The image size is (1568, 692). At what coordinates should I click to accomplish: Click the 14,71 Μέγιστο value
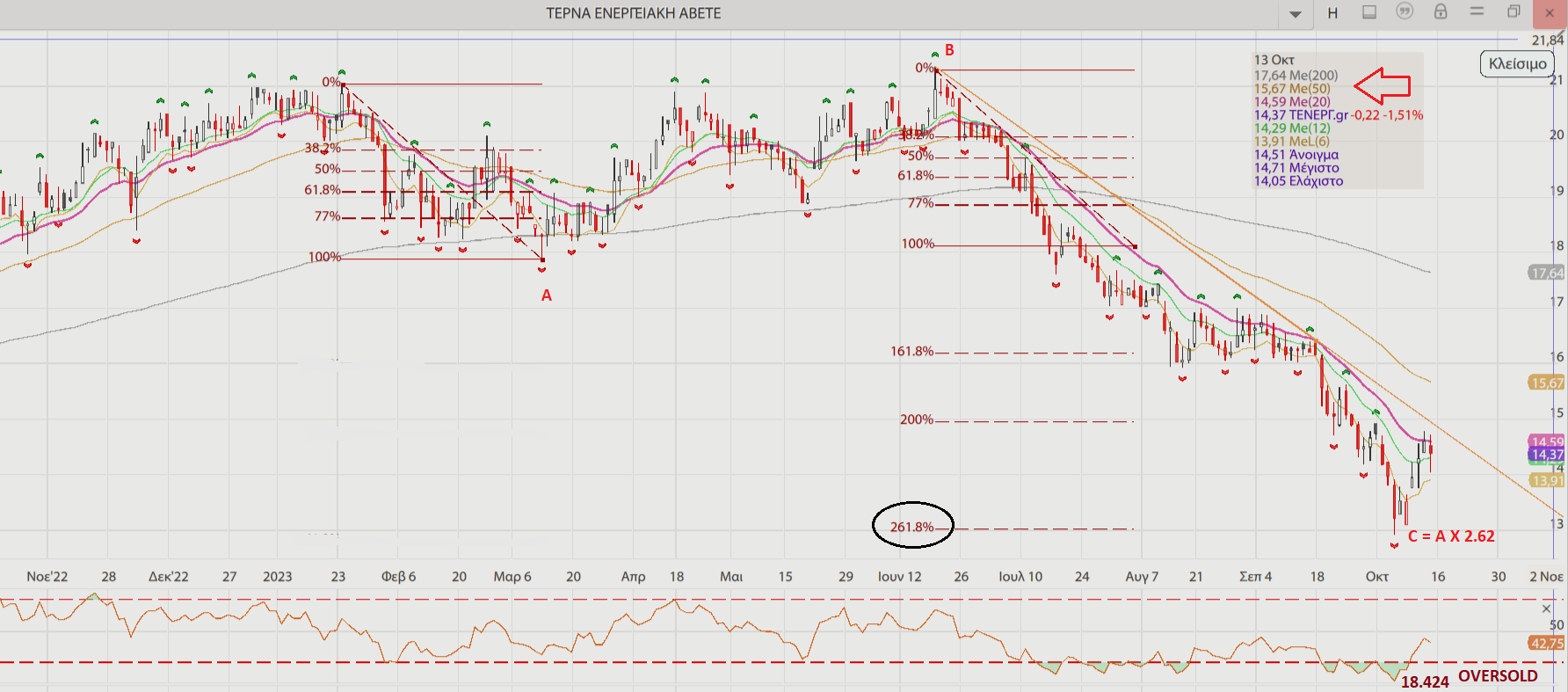1296,168
